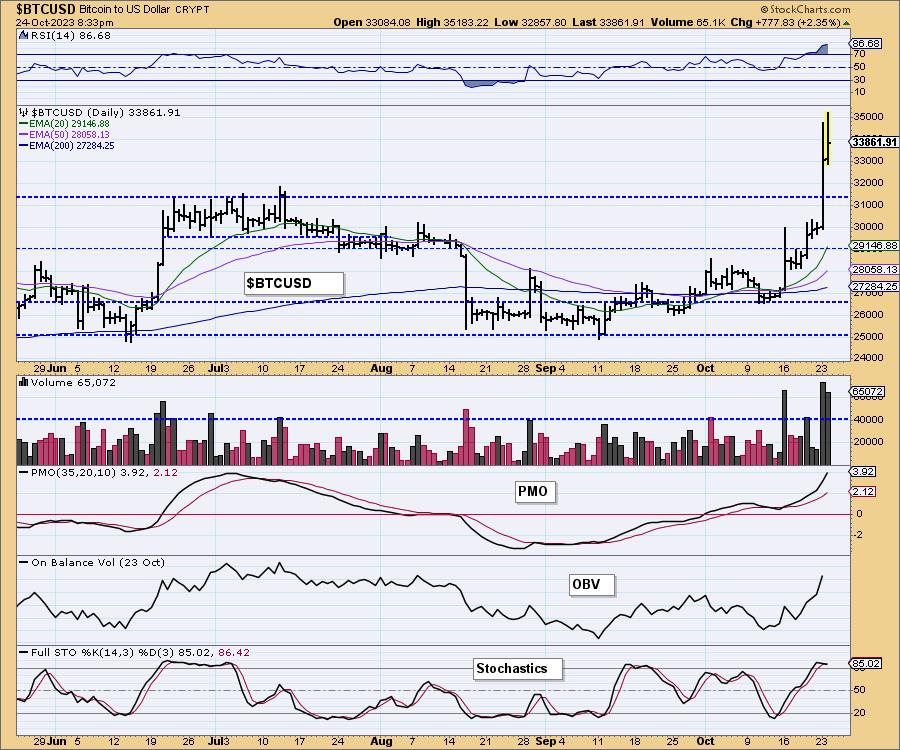Viewport: 900px width, 750px height.
Task: Click the $BTCUSD annotation box on price panel
Action: pos(294,283)
